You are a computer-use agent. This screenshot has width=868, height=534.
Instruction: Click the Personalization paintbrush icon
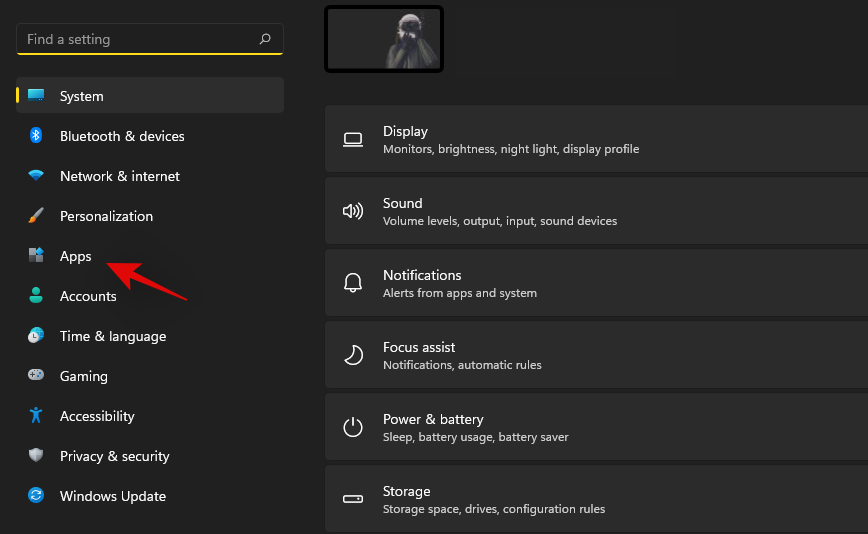pos(36,216)
